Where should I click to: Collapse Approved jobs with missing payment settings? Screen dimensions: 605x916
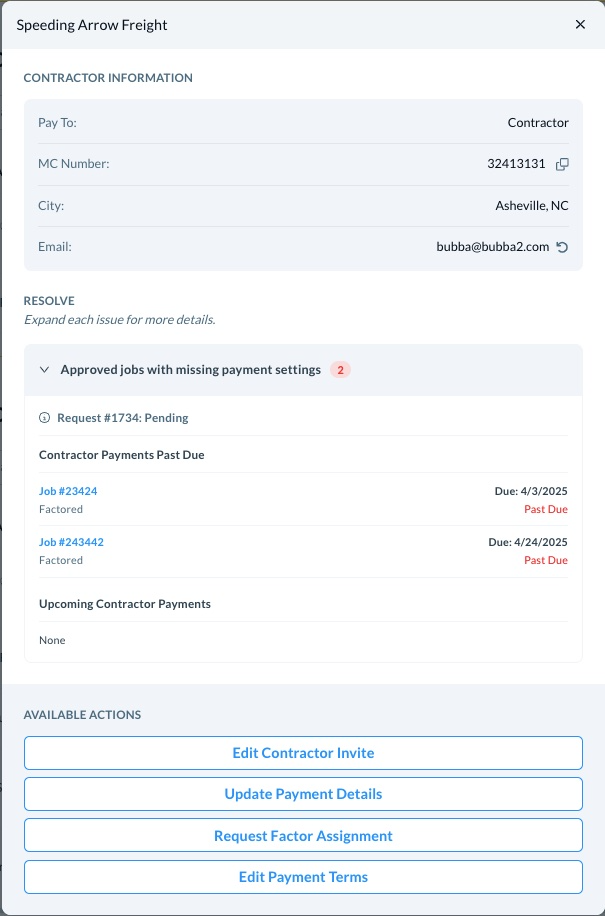44,370
